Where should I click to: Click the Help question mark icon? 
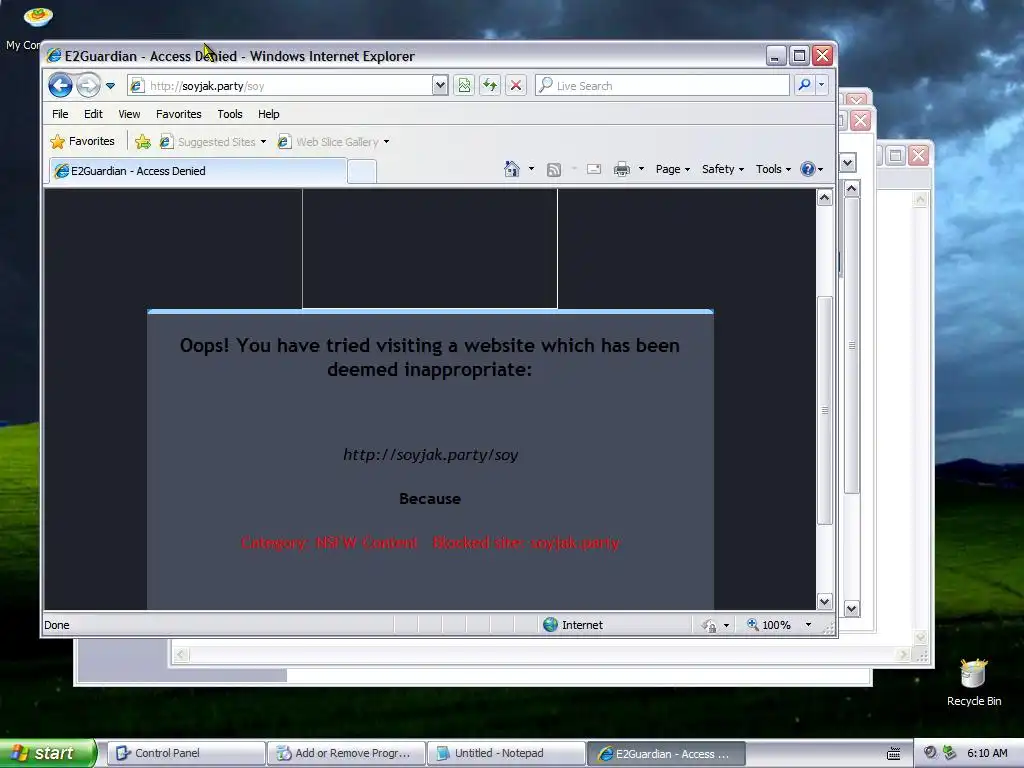pyautogui.click(x=808, y=169)
